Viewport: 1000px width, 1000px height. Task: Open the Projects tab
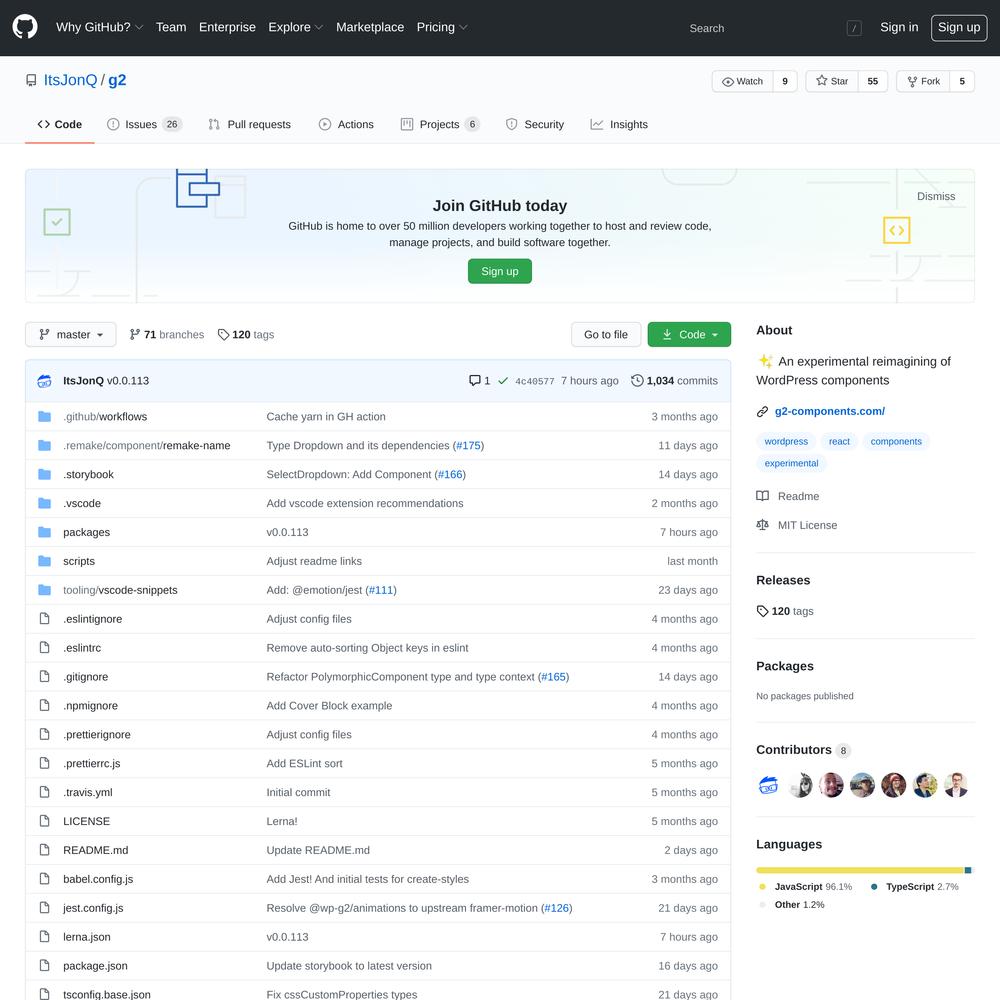(440, 124)
